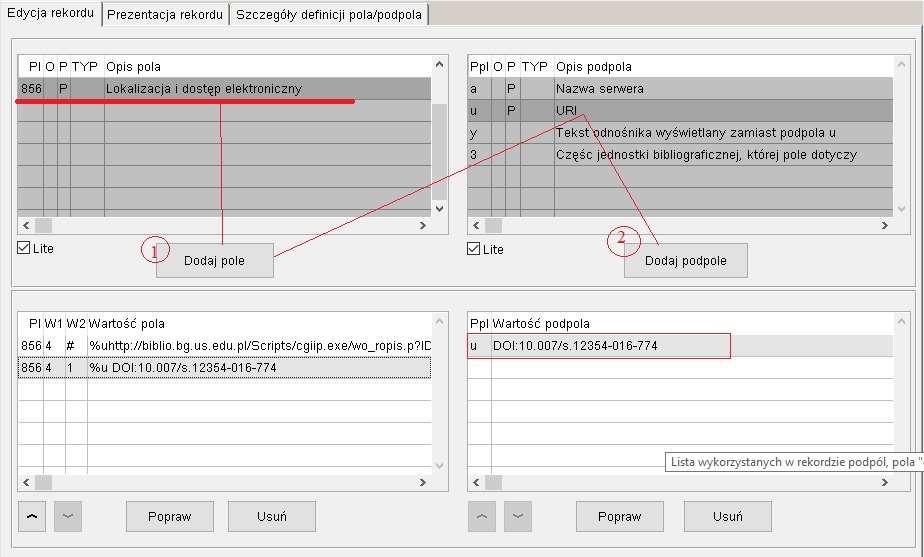This screenshot has width=924, height=557.
Task: Select 856 row with %u DOI:10.007 value
Action: tap(225, 368)
